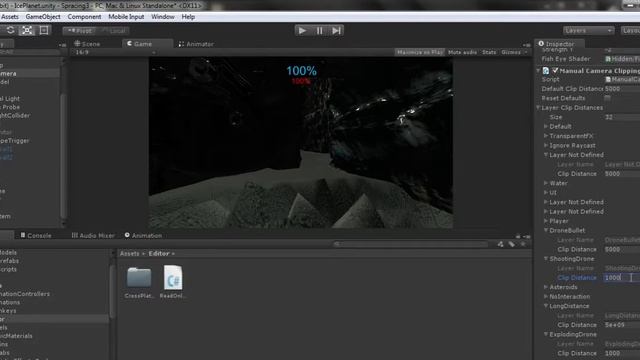The width and height of the screenshot is (640, 360).
Task: Expand the Default layer entry
Action: point(546,127)
